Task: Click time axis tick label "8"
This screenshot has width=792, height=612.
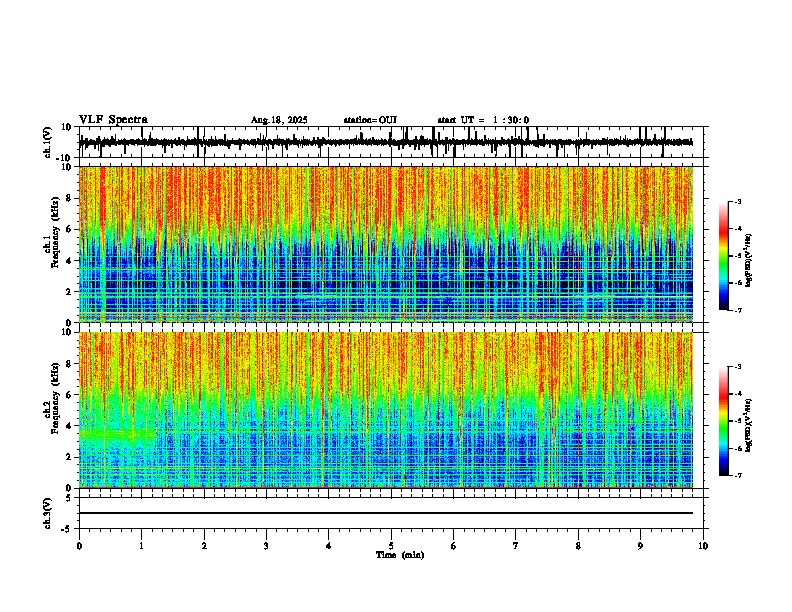Action: pyautogui.click(x=578, y=546)
